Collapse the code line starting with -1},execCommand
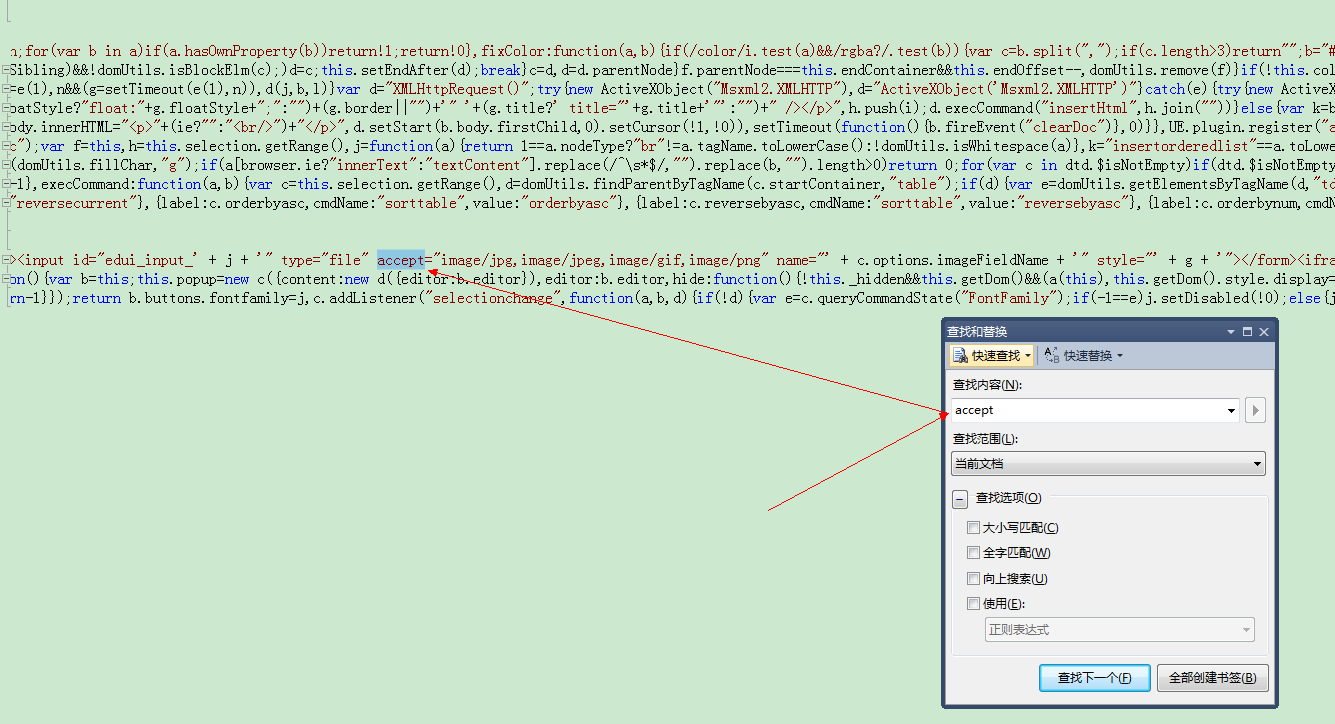 [6, 184]
